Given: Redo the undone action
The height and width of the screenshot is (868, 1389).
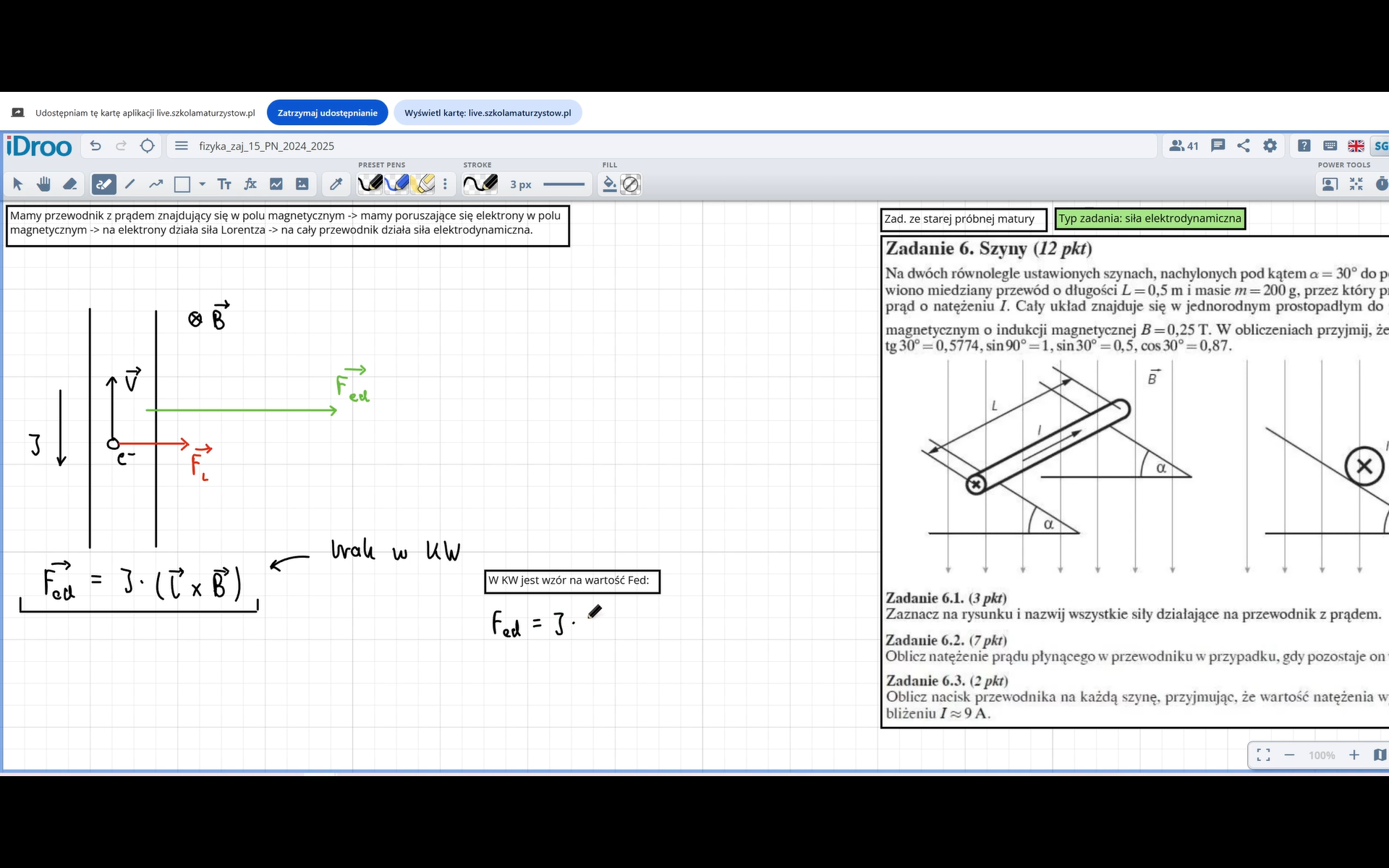Looking at the screenshot, I should [x=122, y=146].
